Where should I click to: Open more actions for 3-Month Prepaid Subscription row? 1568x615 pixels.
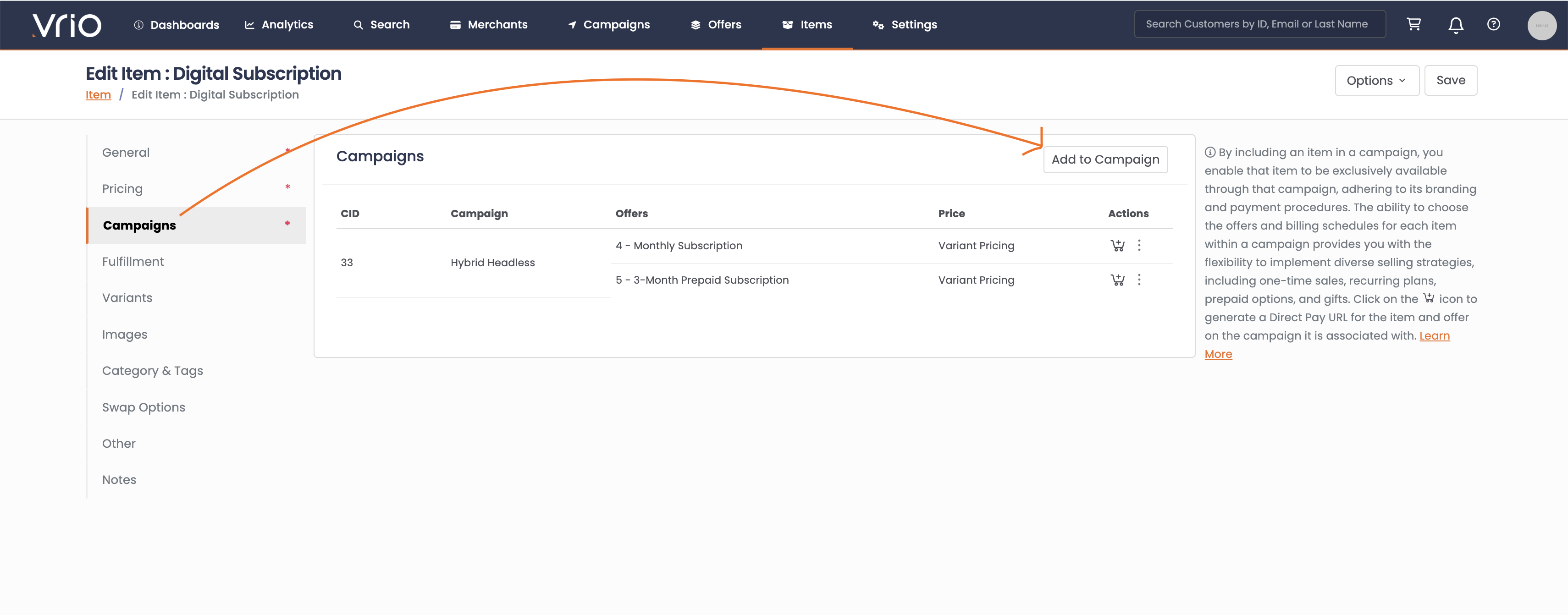point(1139,280)
